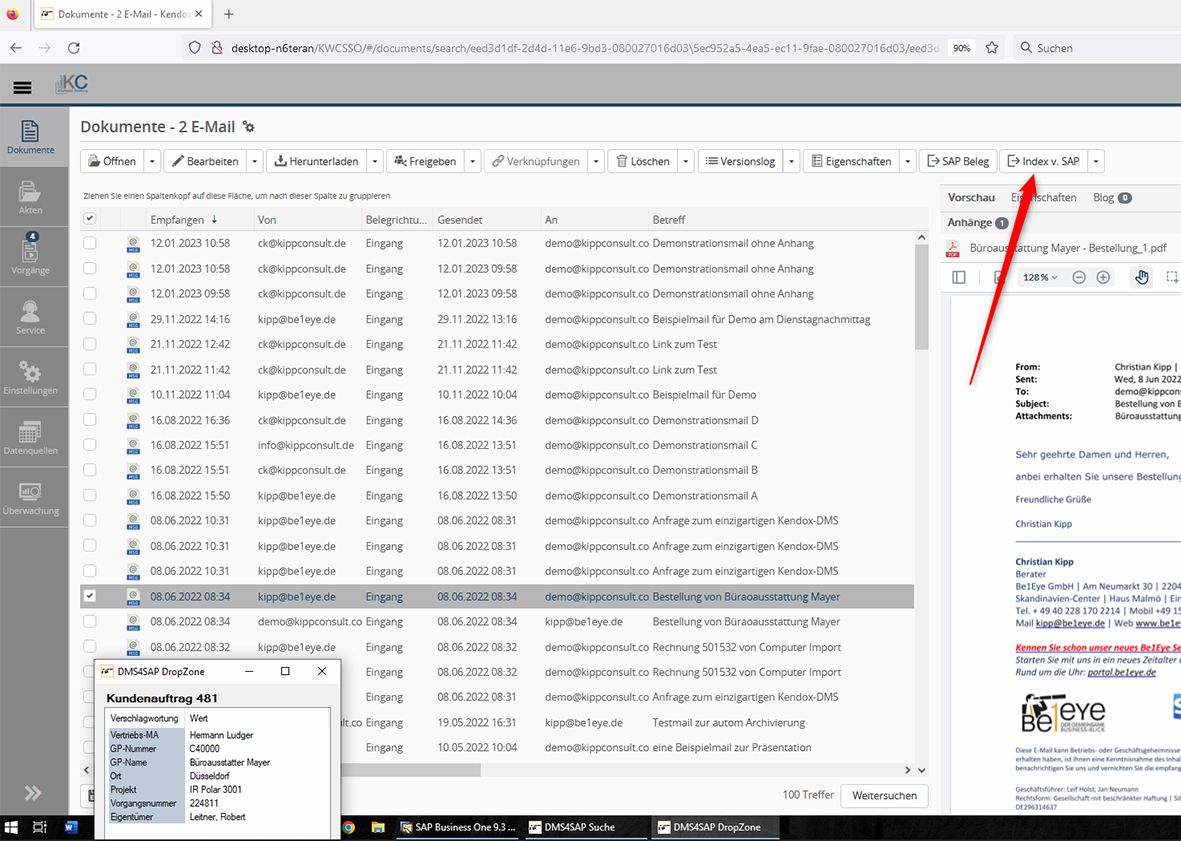Select the hand pan tool in preview
1181x841 pixels.
pos(1142,277)
